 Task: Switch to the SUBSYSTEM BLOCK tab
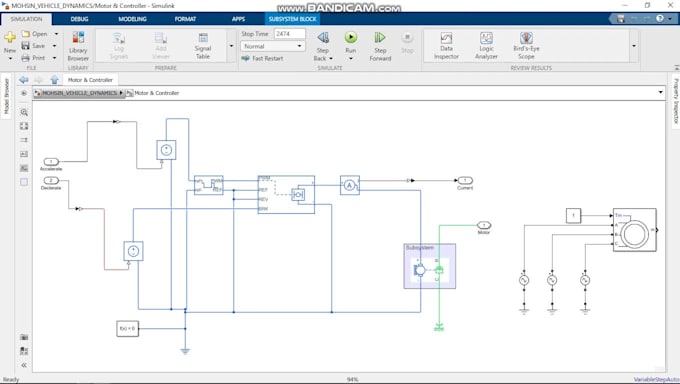(292, 19)
